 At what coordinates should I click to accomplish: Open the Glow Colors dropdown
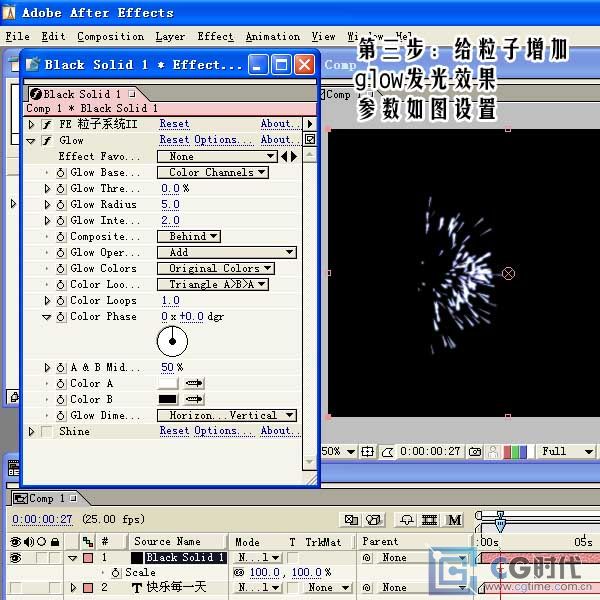click(215, 269)
